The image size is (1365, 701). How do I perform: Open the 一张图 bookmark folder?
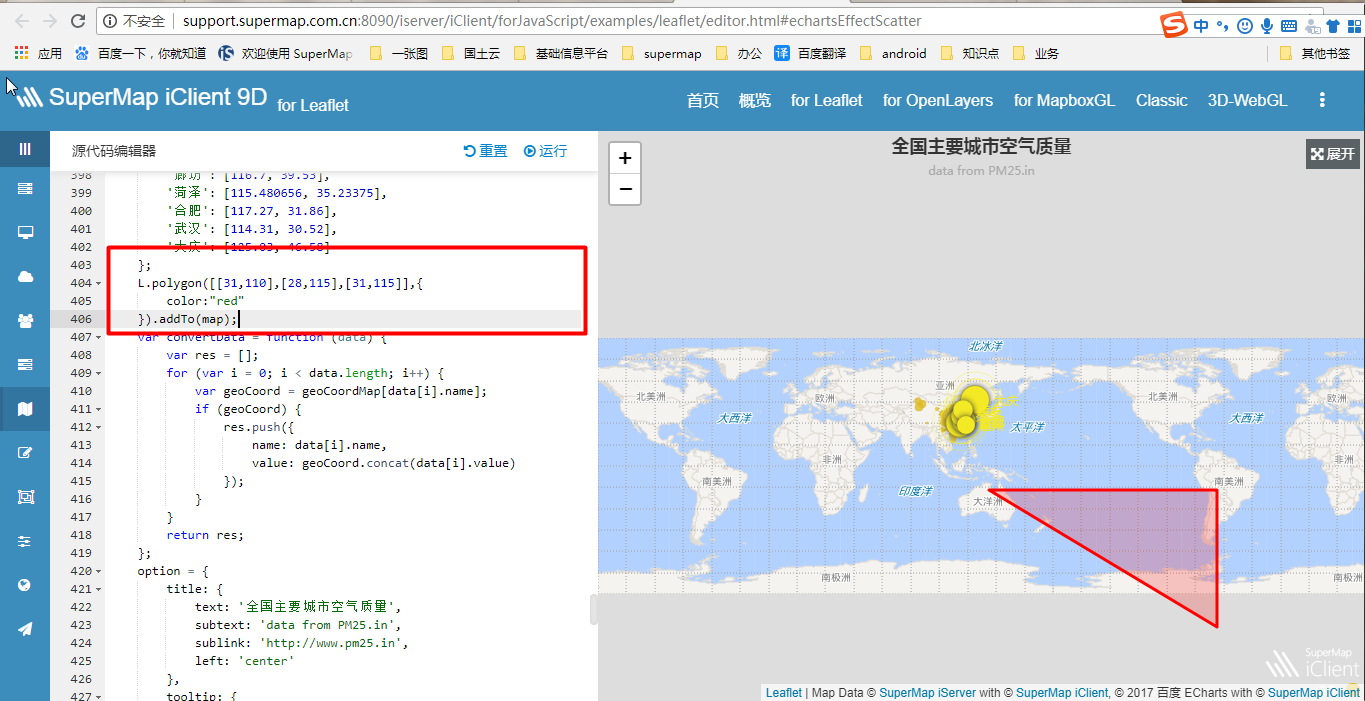(x=399, y=53)
